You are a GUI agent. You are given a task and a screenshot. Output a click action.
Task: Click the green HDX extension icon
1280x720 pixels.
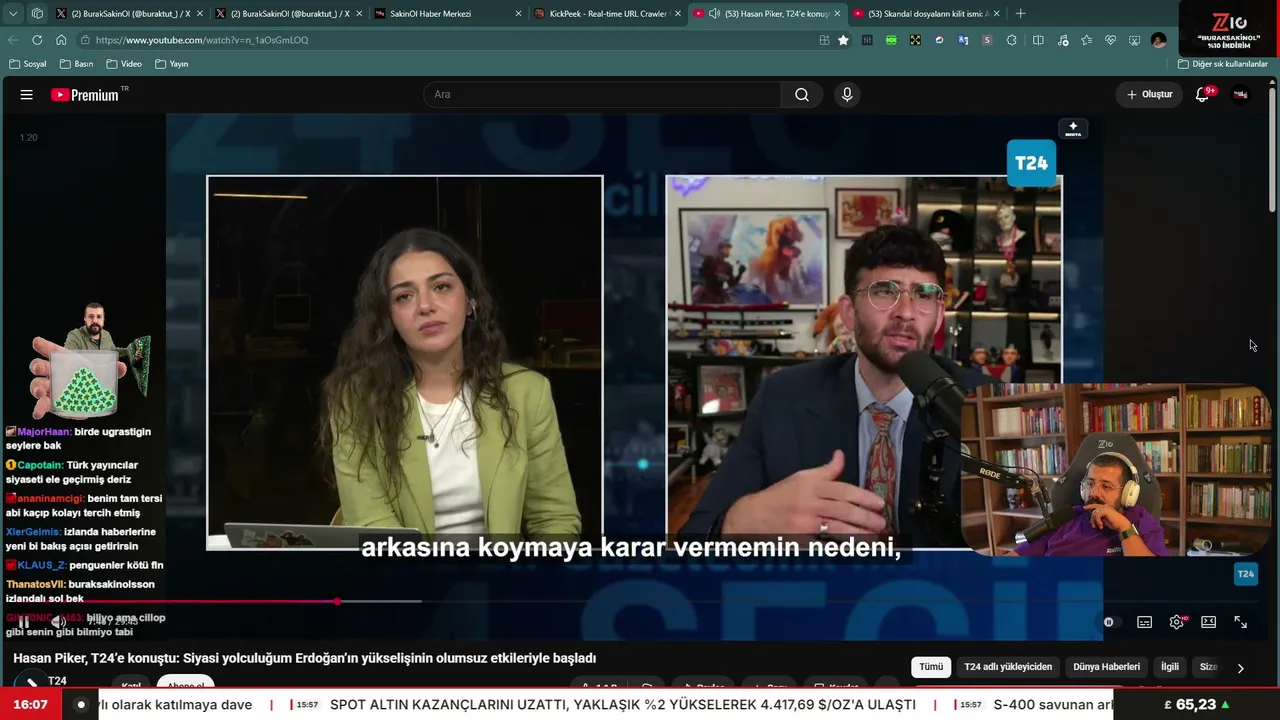[x=891, y=40]
